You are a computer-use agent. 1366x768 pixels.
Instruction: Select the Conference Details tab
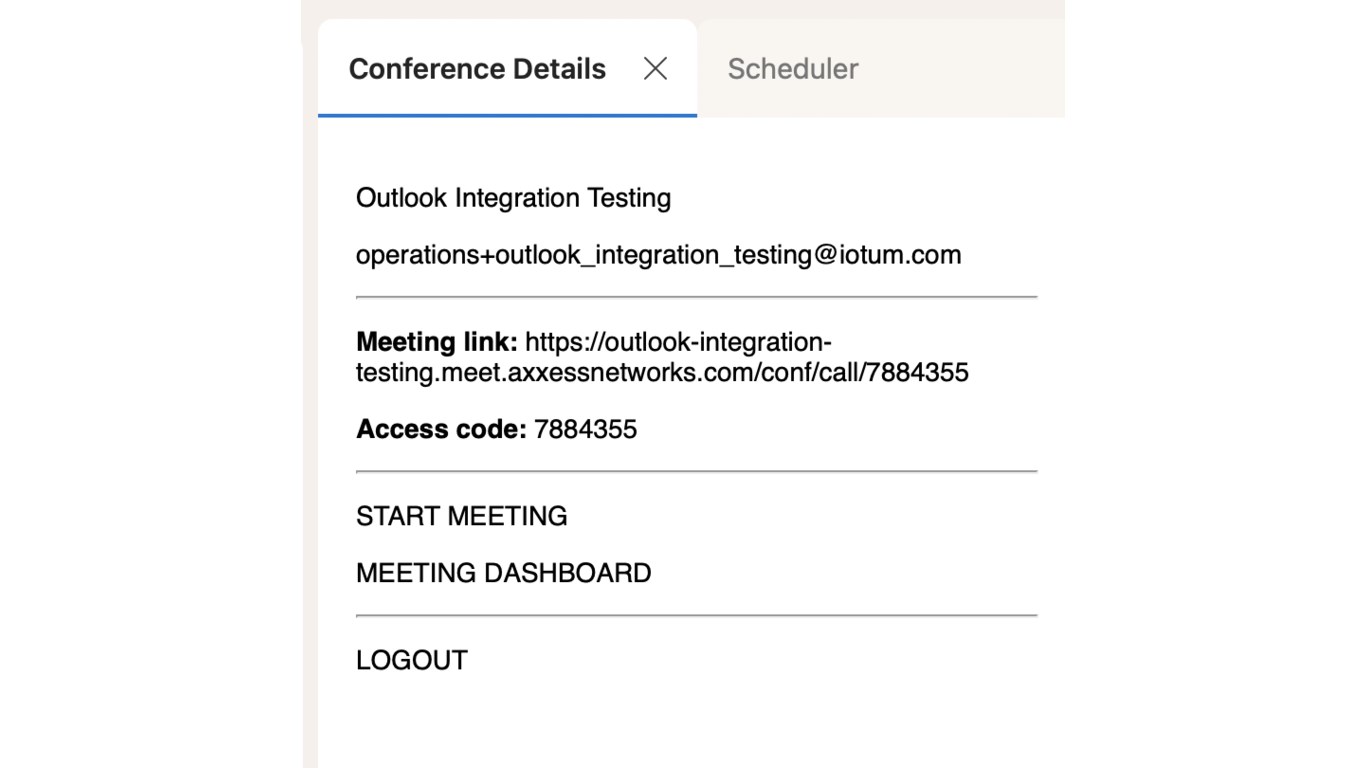click(x=477, y=68)
